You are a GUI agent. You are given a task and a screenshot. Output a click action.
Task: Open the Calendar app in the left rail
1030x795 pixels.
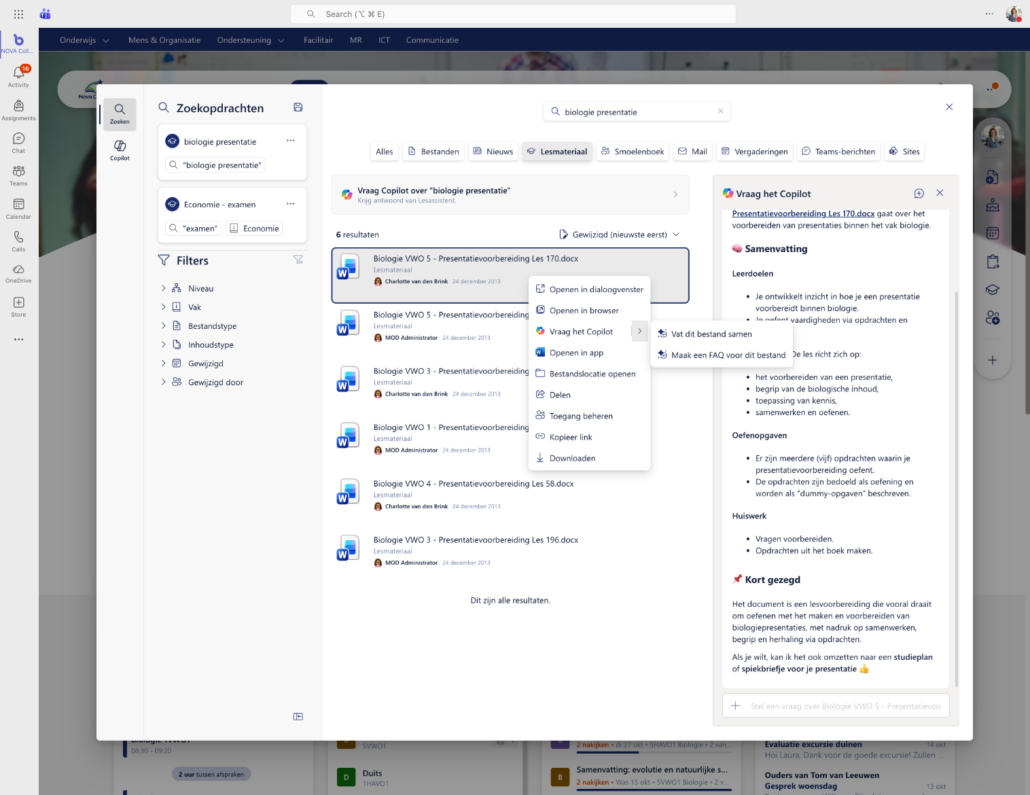18,208
